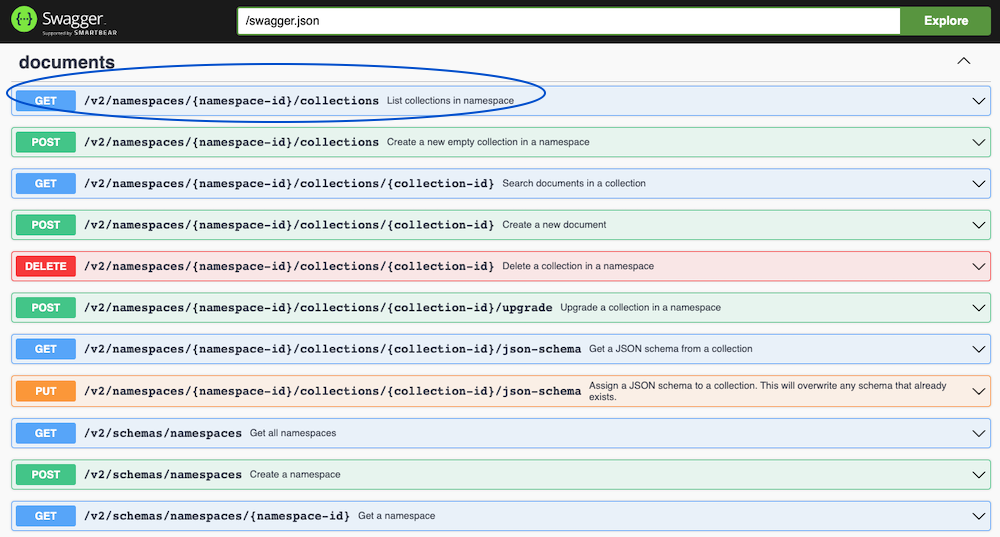Click json-schema path beside 'Assign a JSON schema'
Image resolution: width=1000 pixels, height=537 pixels.
[x=332, y=392]
